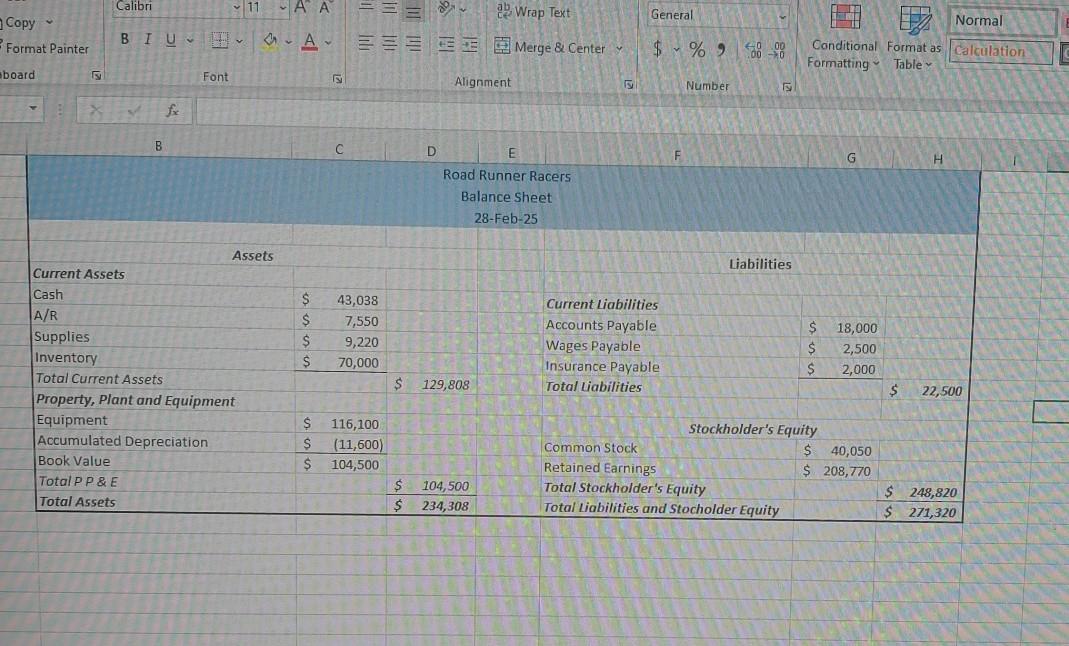
Task: Expand the Calibri font name dropdown
Action: coord(237,7)
